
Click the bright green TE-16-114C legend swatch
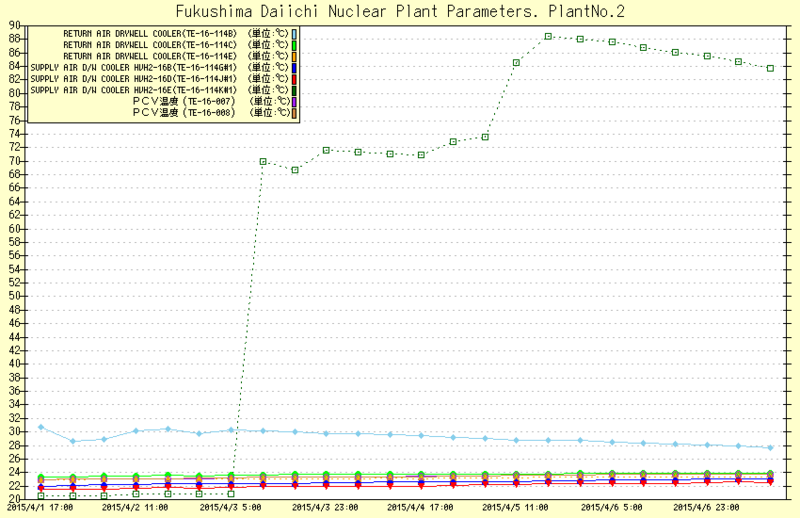click(x=294, y=45)
